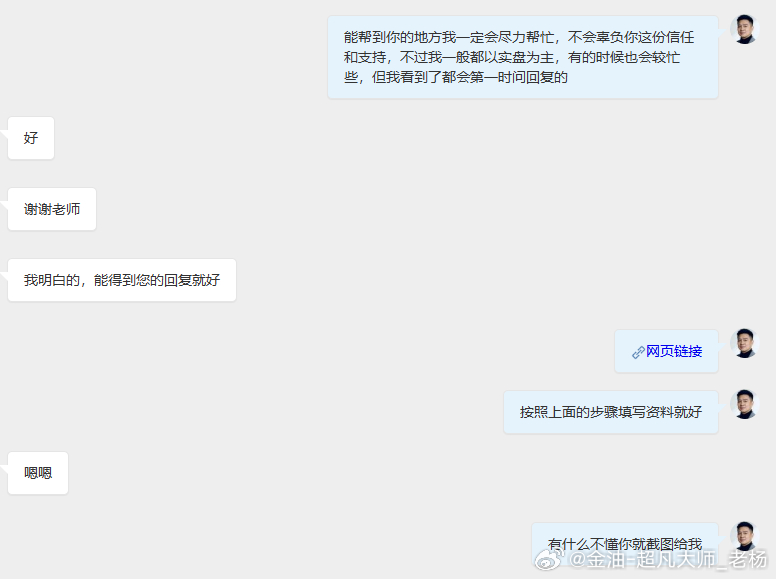
Task: Select the message 嗯嗯
Action: [38, 473]
